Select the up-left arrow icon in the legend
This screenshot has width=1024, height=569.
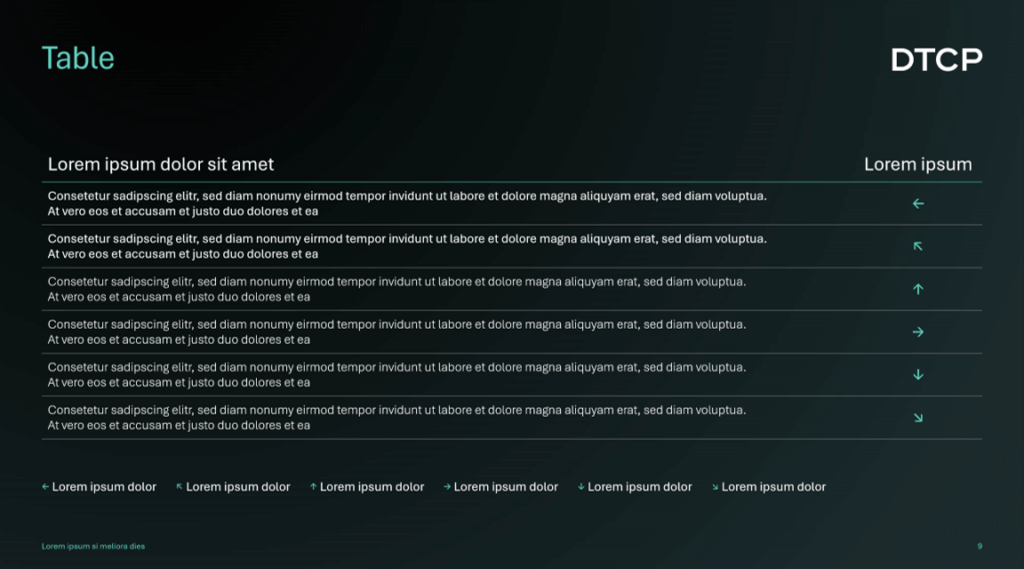[x=179, y=487]
